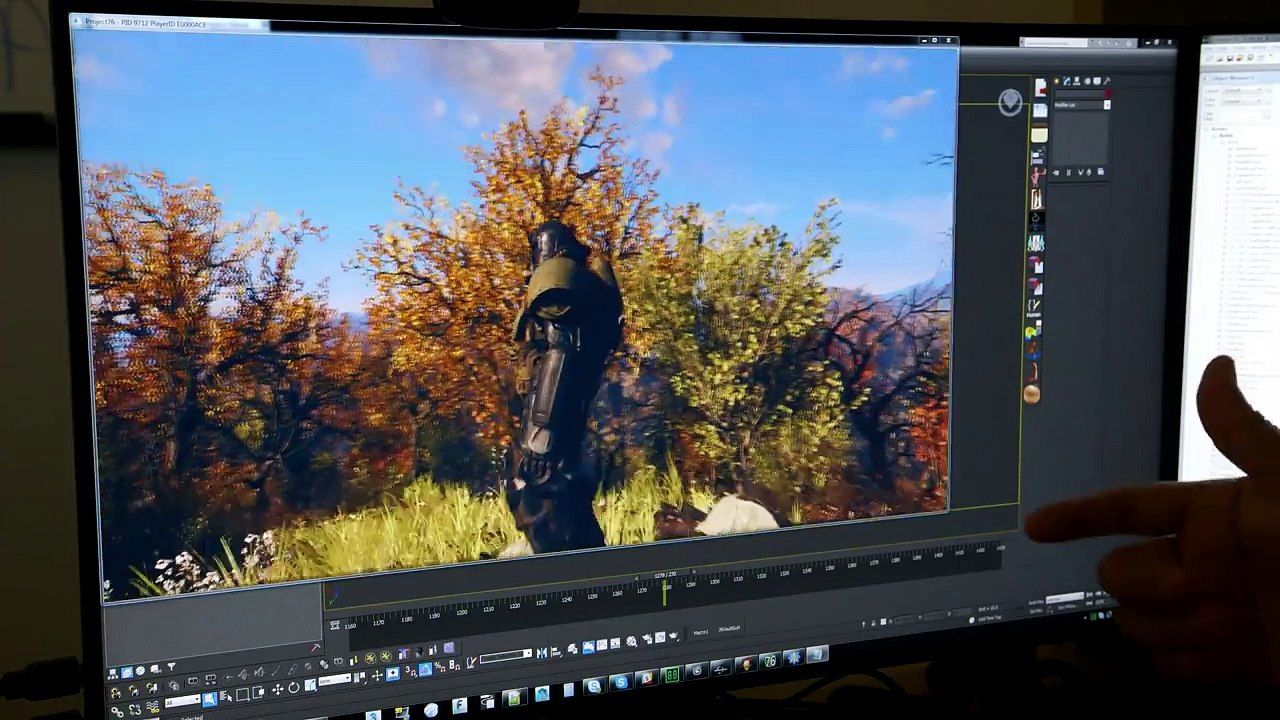1280x720 pixels.
Task: Click the highlighted blue toolbar icon after Align
Action: pyautogui.click(x=587, y=646)
